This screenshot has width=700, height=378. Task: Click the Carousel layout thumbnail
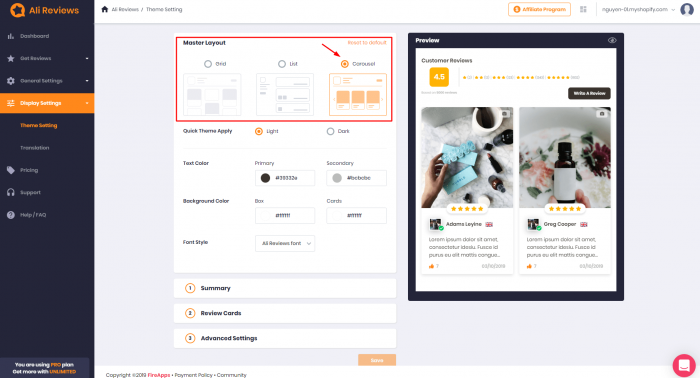[x=358, y=95]
